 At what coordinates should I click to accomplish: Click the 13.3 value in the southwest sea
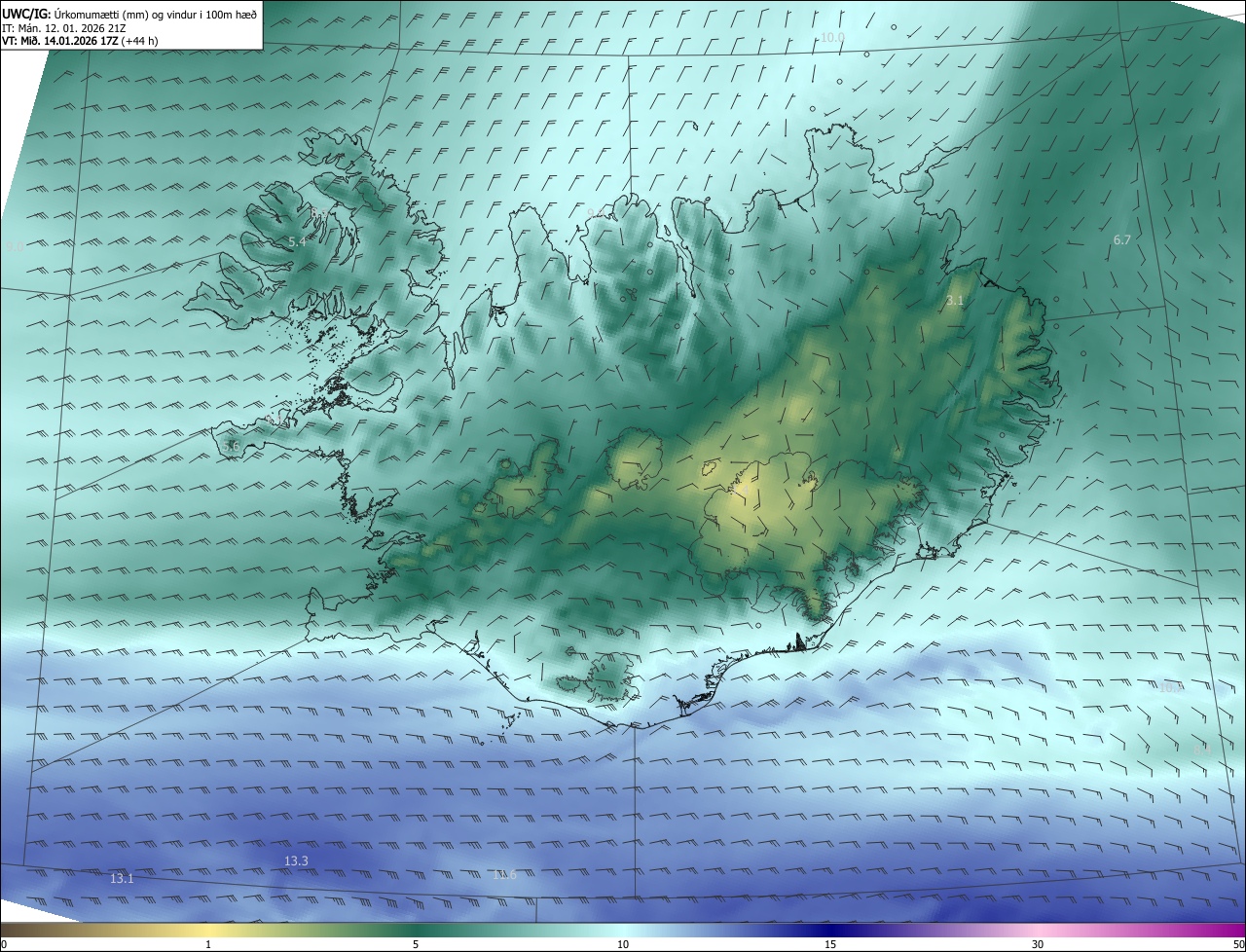coord(296,860)
